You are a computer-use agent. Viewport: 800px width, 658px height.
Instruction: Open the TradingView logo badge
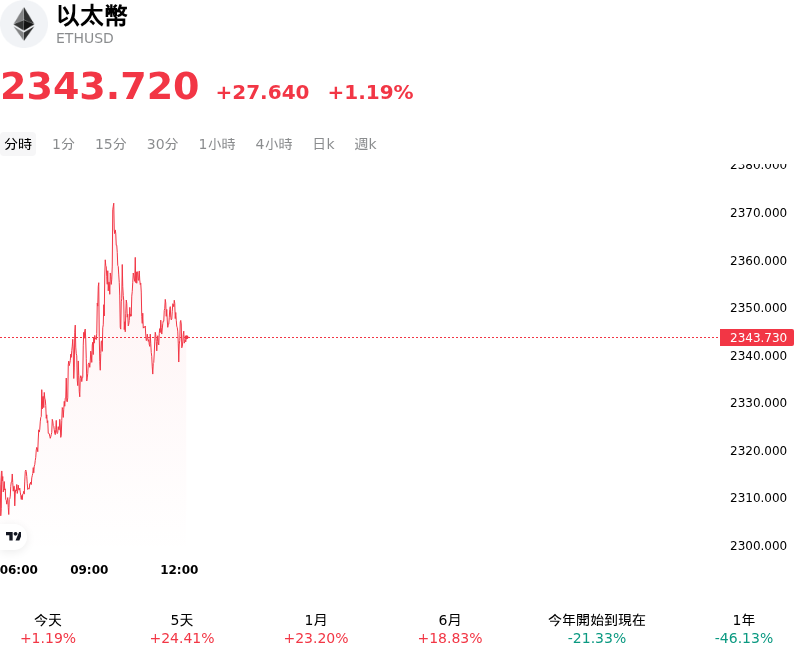click(x=12, y=536)
